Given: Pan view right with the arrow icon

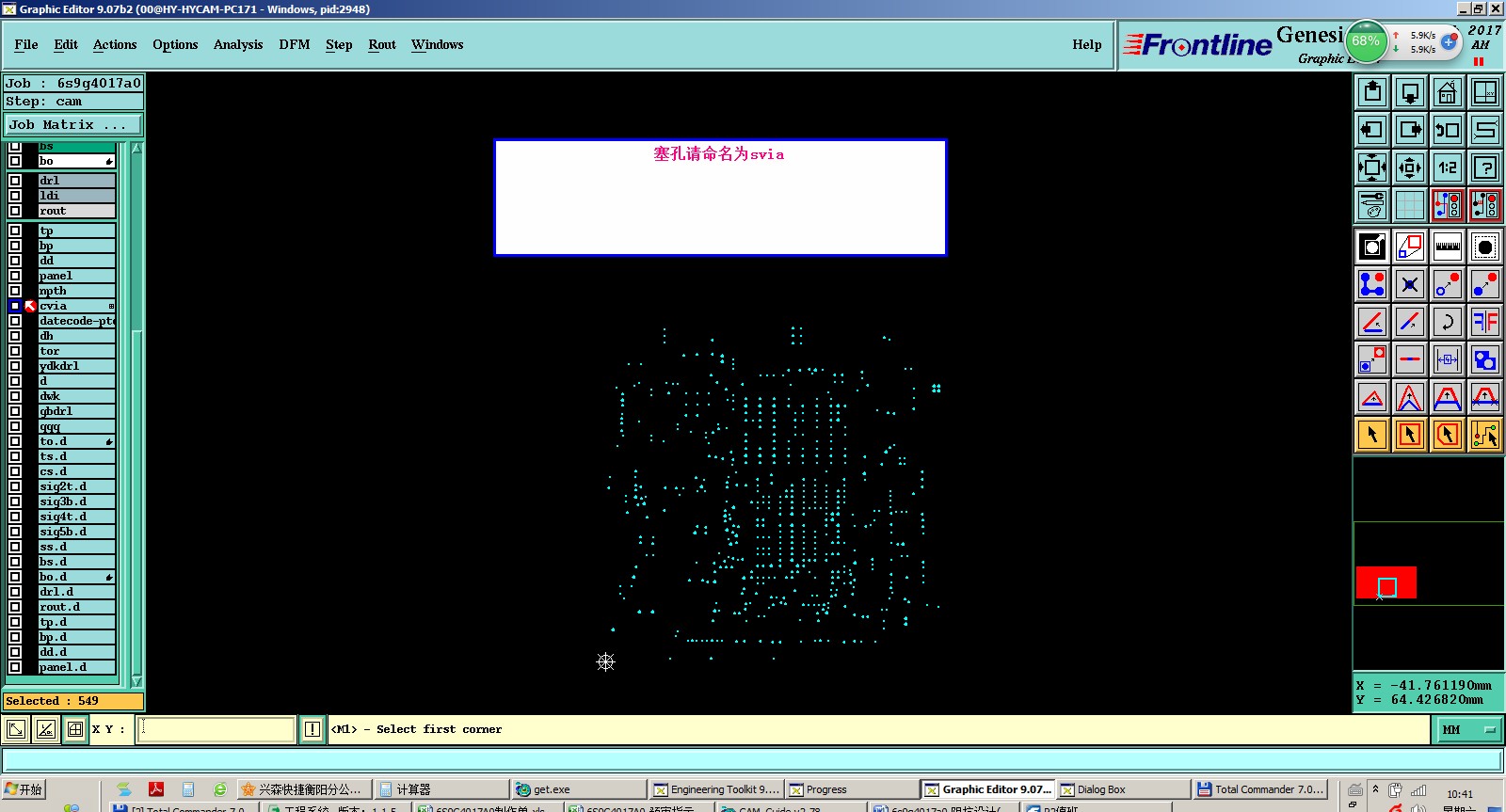Looking at the screenshot, I should pos(1410,130).
